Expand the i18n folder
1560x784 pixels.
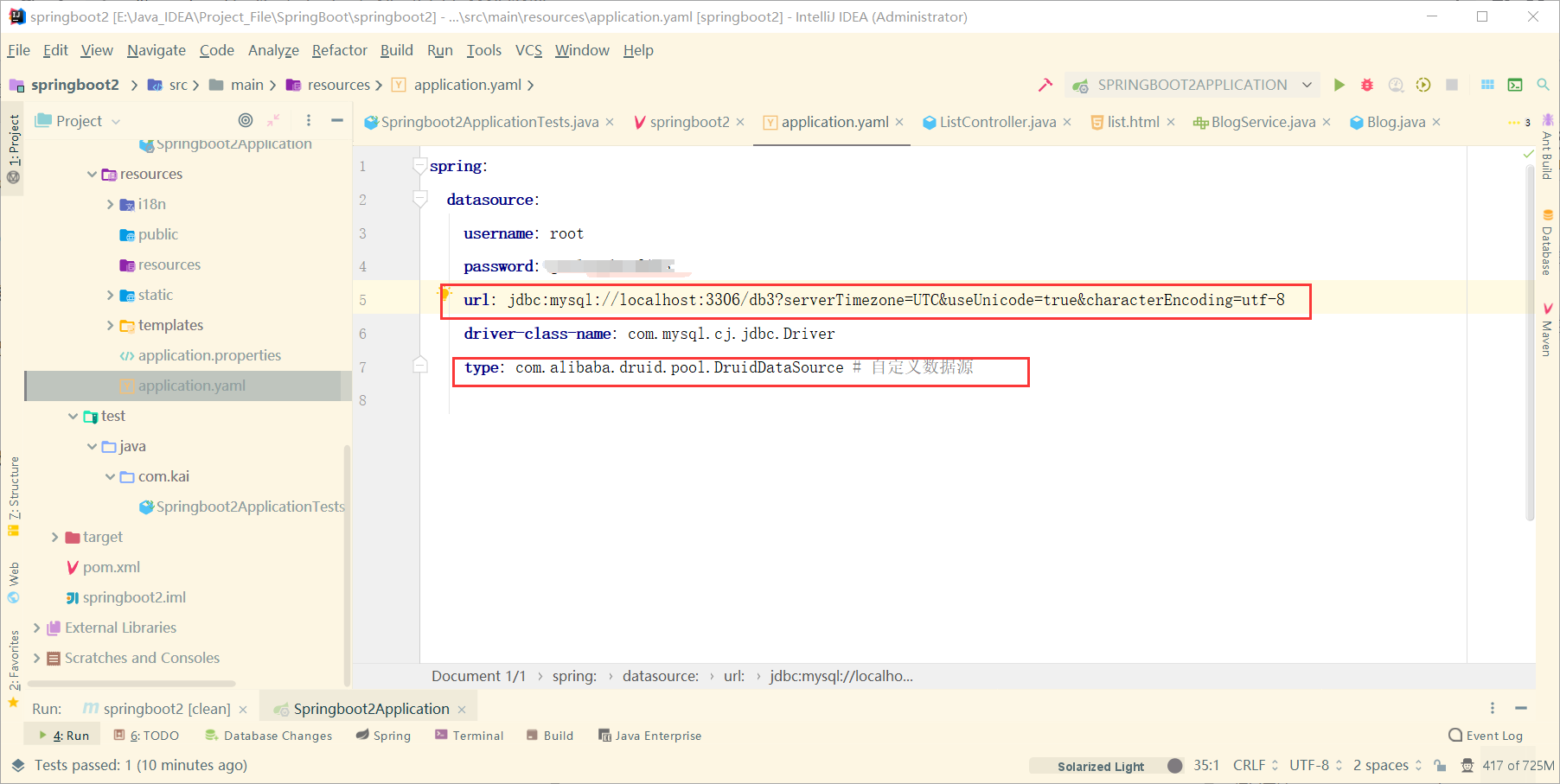(x=110, y=204)
